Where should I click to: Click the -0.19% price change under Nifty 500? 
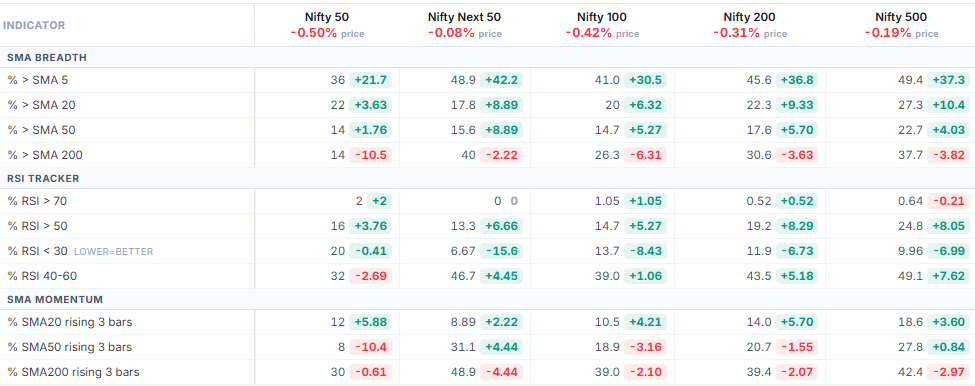888,33
